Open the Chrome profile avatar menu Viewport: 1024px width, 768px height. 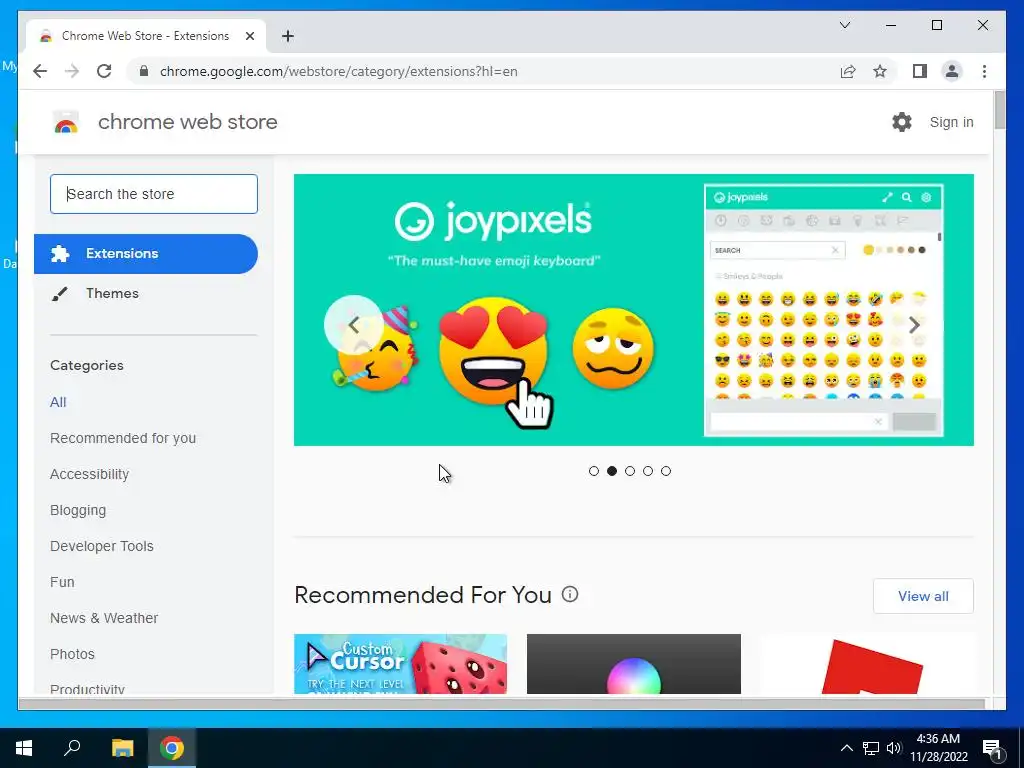pos(952,71)
